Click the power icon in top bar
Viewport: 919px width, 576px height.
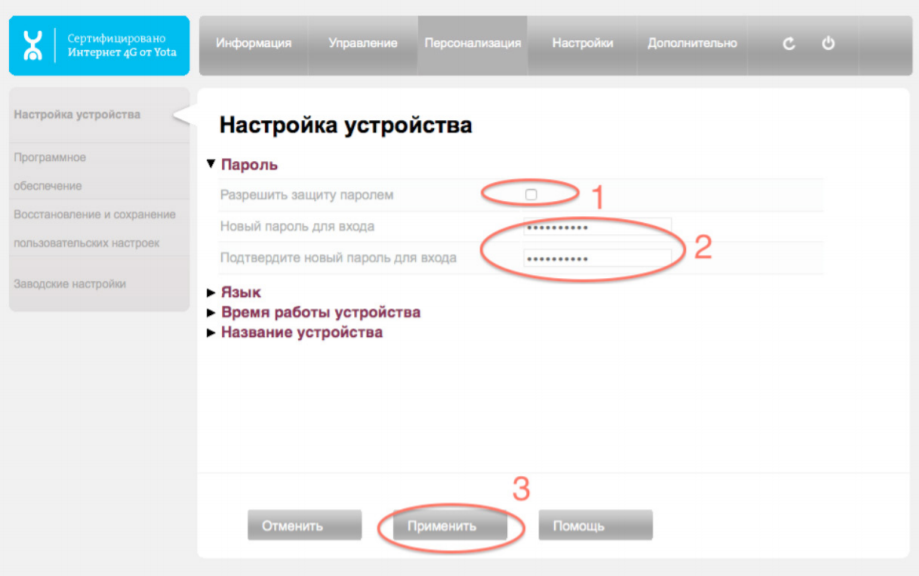(x=828, y=43)
